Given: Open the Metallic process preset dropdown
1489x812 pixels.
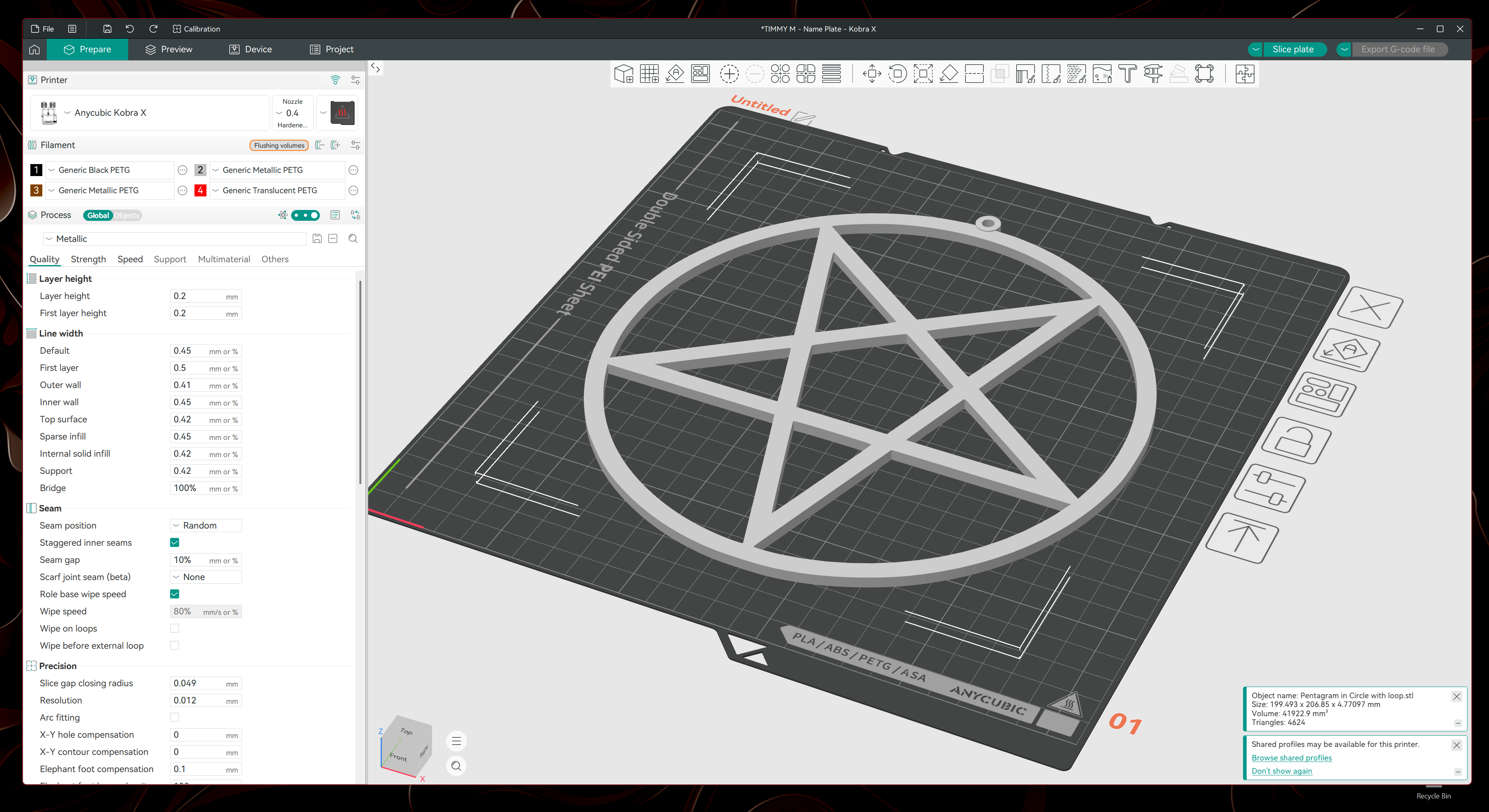Looking at the screenshot, I should pos(174,239).
